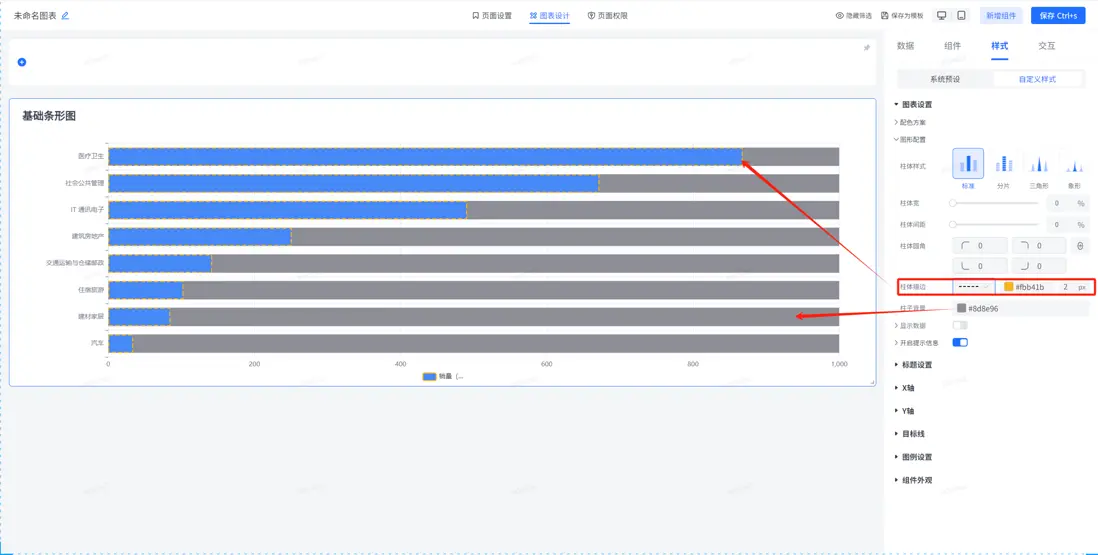Select the 分片 bar style icon
Screen dimensions: 1098x555
[1003, 164]
